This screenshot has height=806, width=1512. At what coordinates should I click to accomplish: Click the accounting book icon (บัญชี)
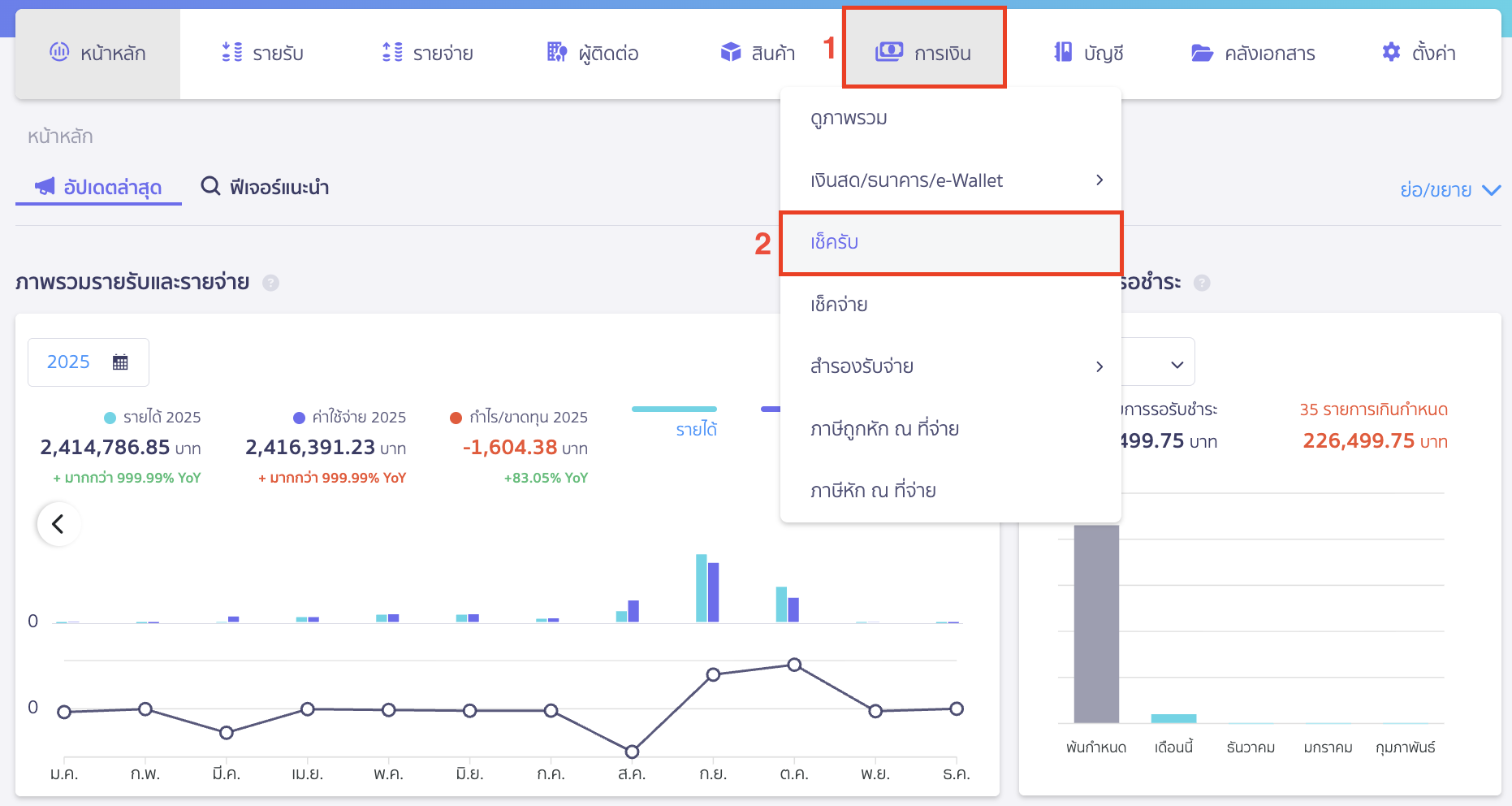(x=1063, y=53)
